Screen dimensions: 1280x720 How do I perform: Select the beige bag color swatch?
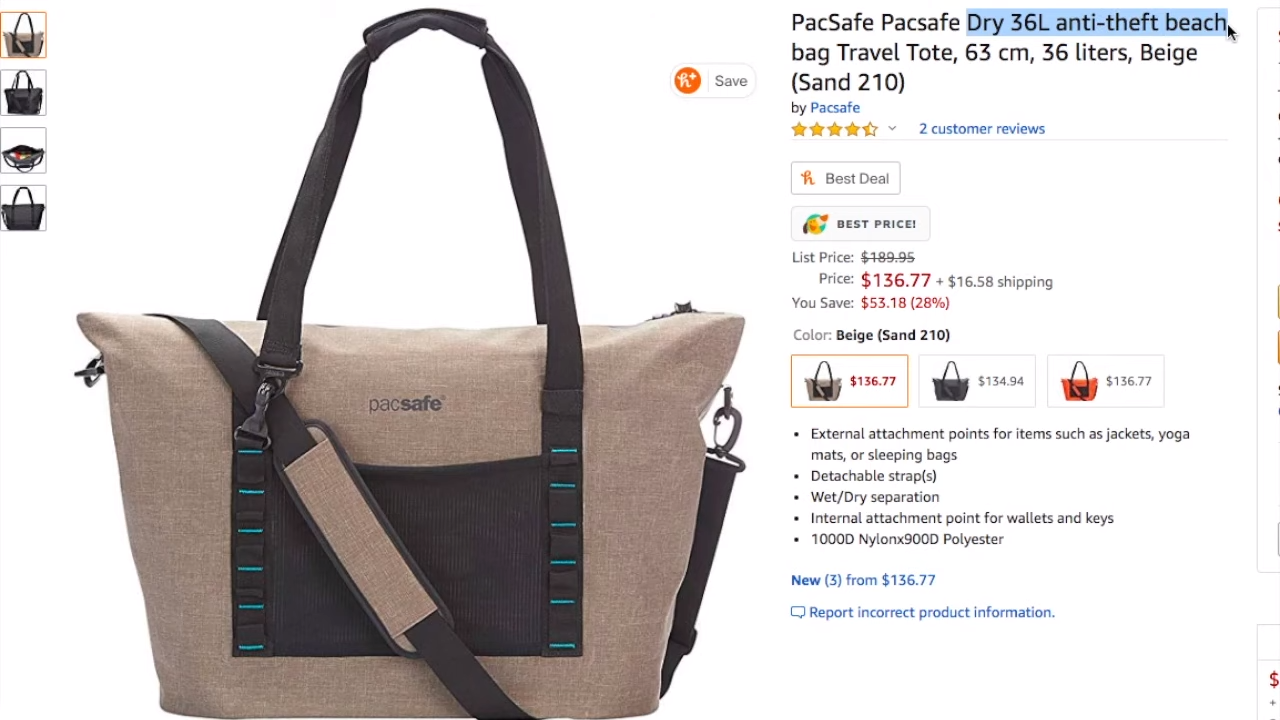(850, 381)
